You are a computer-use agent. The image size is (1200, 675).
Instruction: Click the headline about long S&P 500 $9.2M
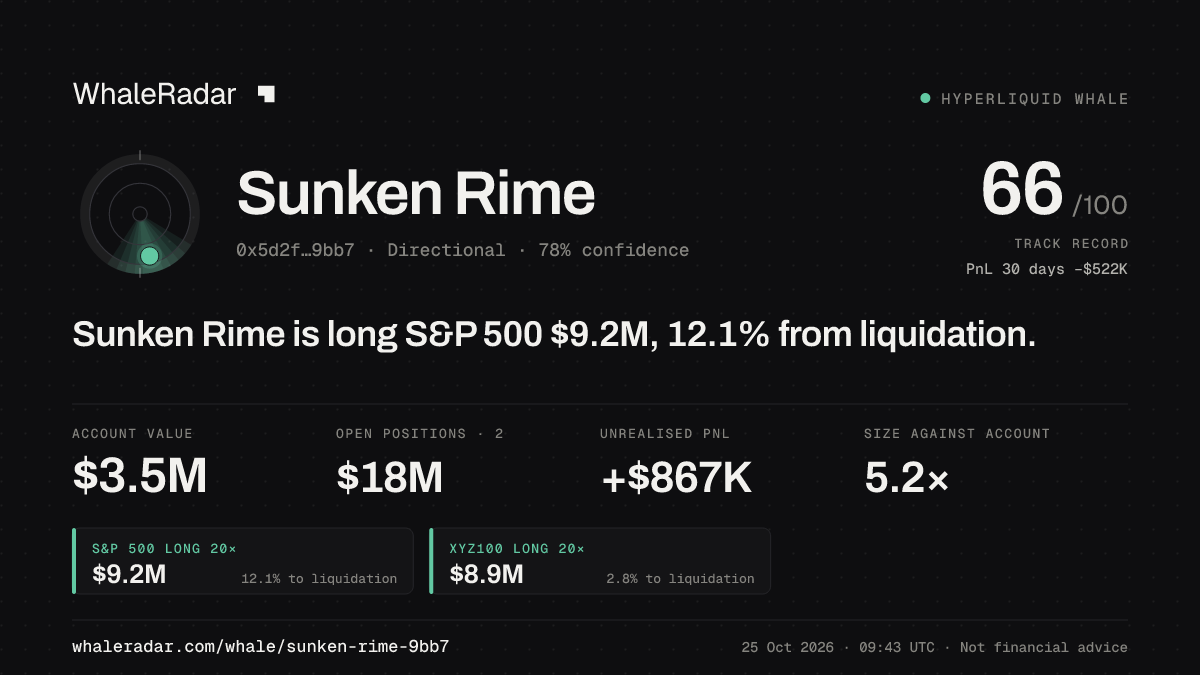pyautogui.click(x=554, y=334)
